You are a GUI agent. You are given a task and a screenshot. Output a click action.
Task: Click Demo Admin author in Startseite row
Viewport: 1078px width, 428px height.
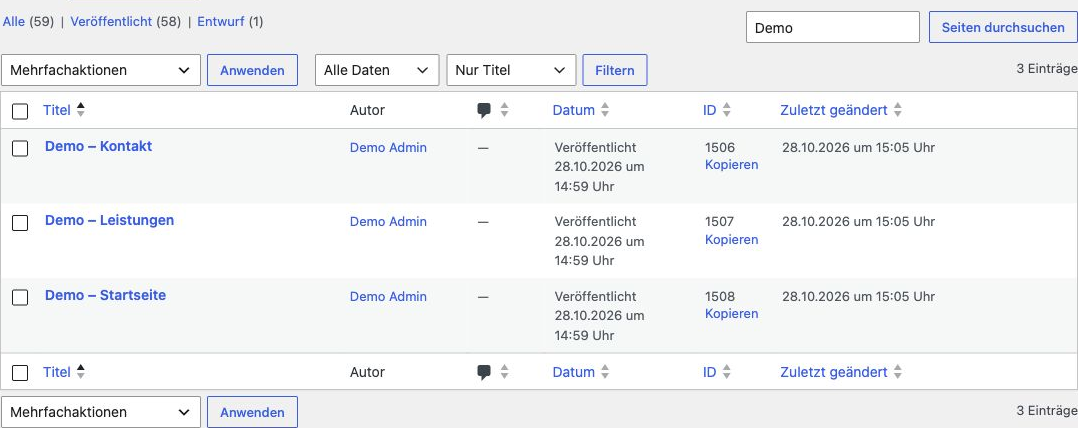click(388, 297)
